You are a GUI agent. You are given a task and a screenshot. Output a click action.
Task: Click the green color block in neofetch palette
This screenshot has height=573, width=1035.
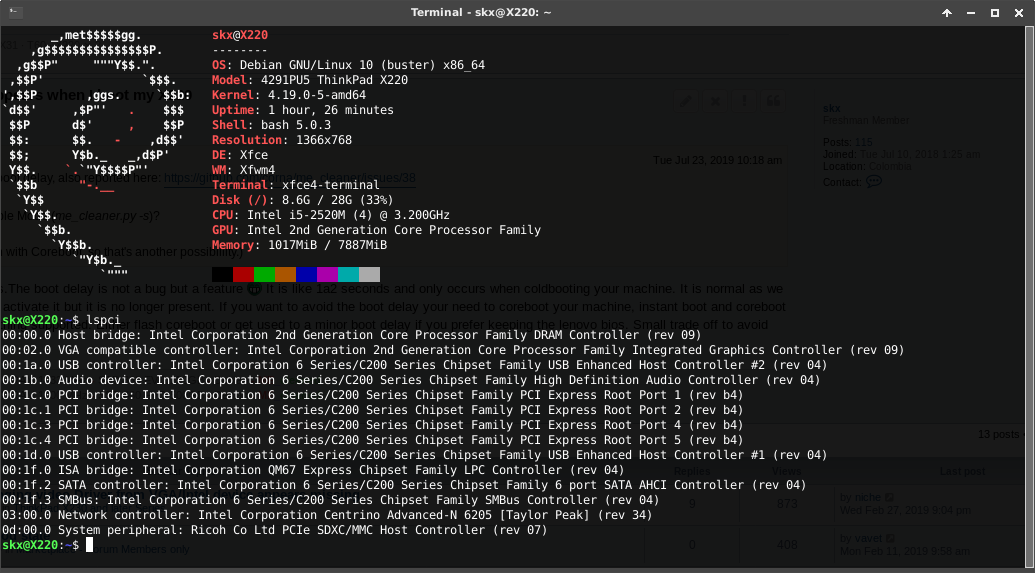pyautogui.click(x=265, y=275)
